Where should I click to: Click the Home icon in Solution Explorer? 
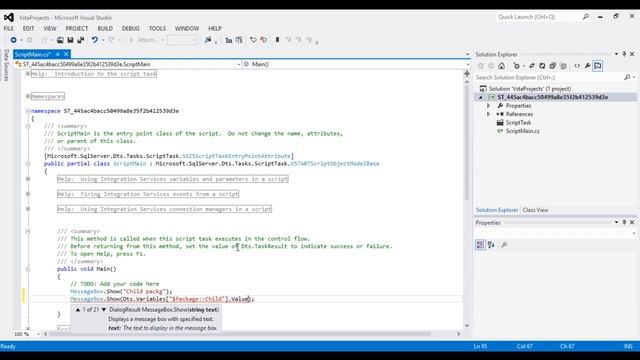point(502,66)
